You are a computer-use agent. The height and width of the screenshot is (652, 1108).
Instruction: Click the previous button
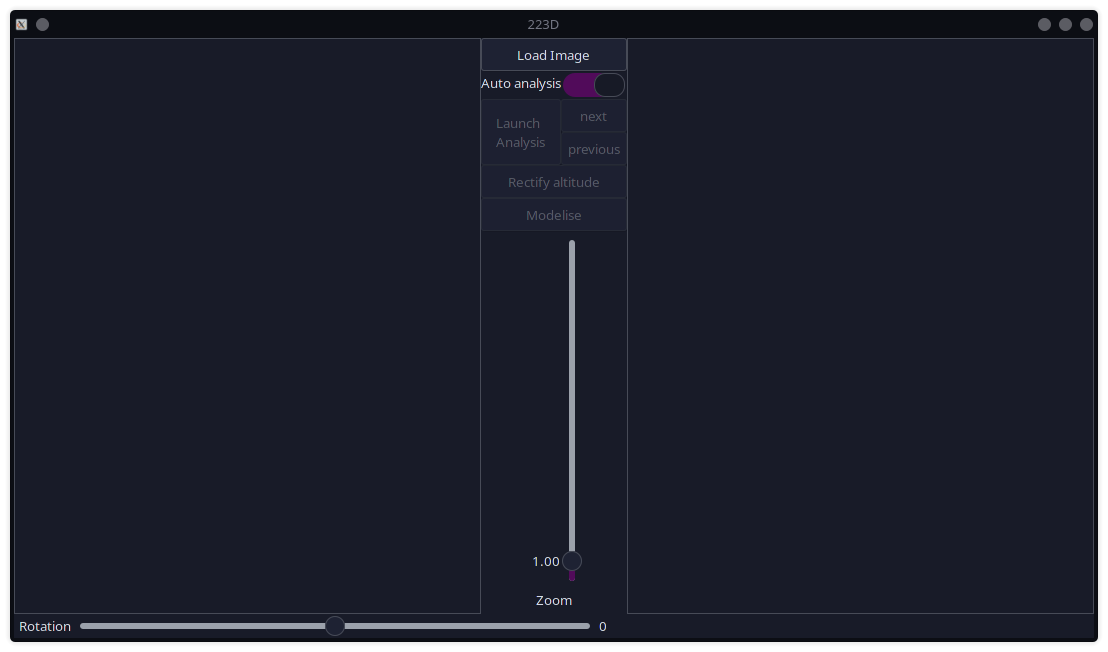coord(593,149)
